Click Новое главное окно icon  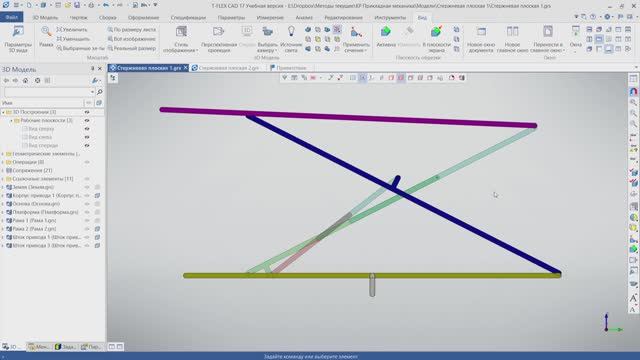(x=512, y=32)
